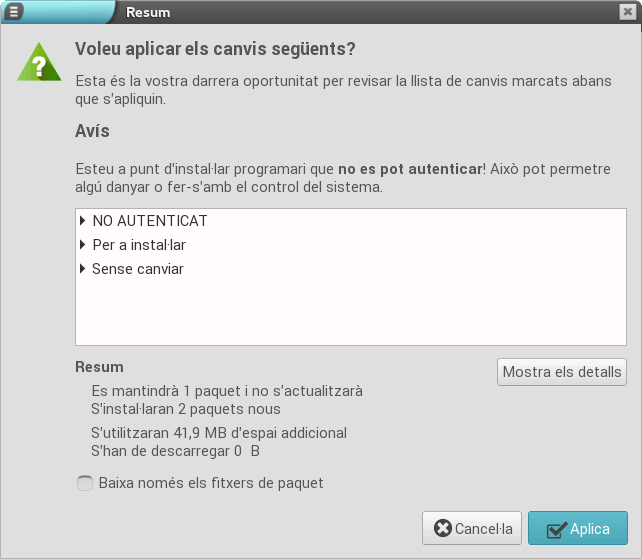Click the checkmark icon on Aplica

pyautogui.click(x=556, y=530)
